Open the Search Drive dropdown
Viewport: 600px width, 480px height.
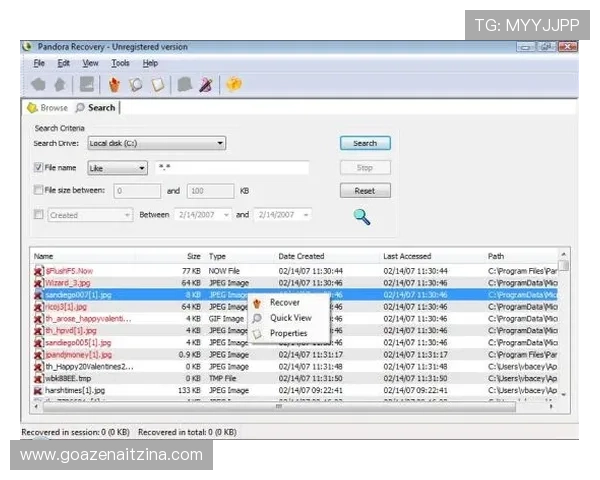click(220, 143)
